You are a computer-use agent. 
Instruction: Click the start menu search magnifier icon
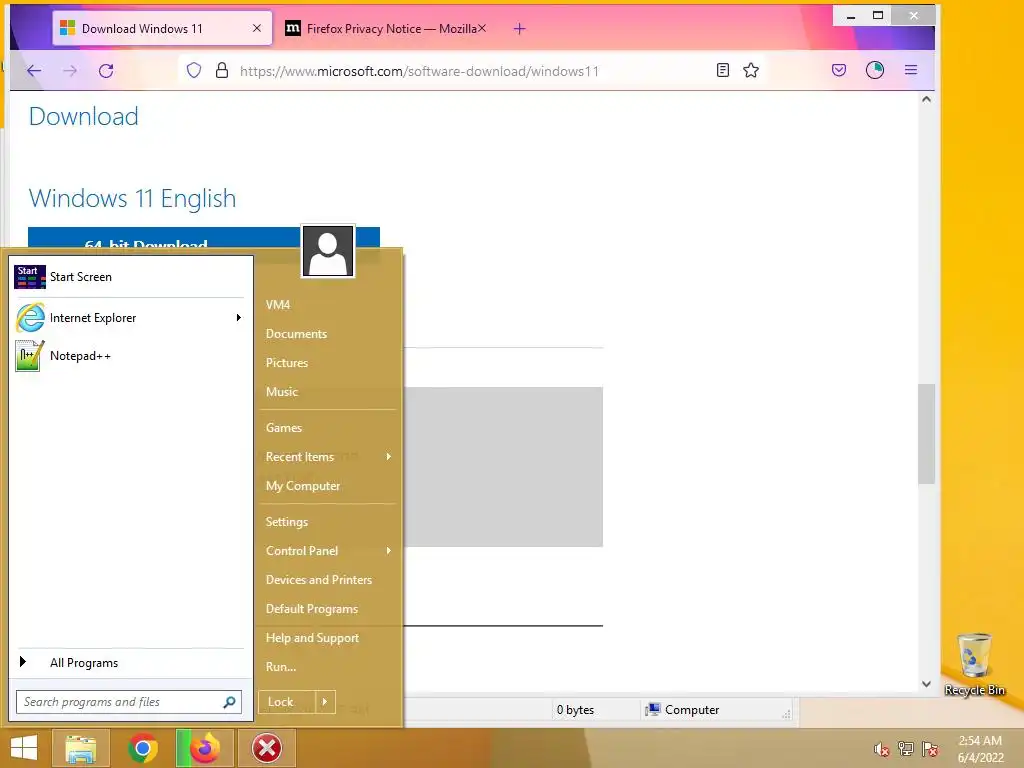[229, 702]
